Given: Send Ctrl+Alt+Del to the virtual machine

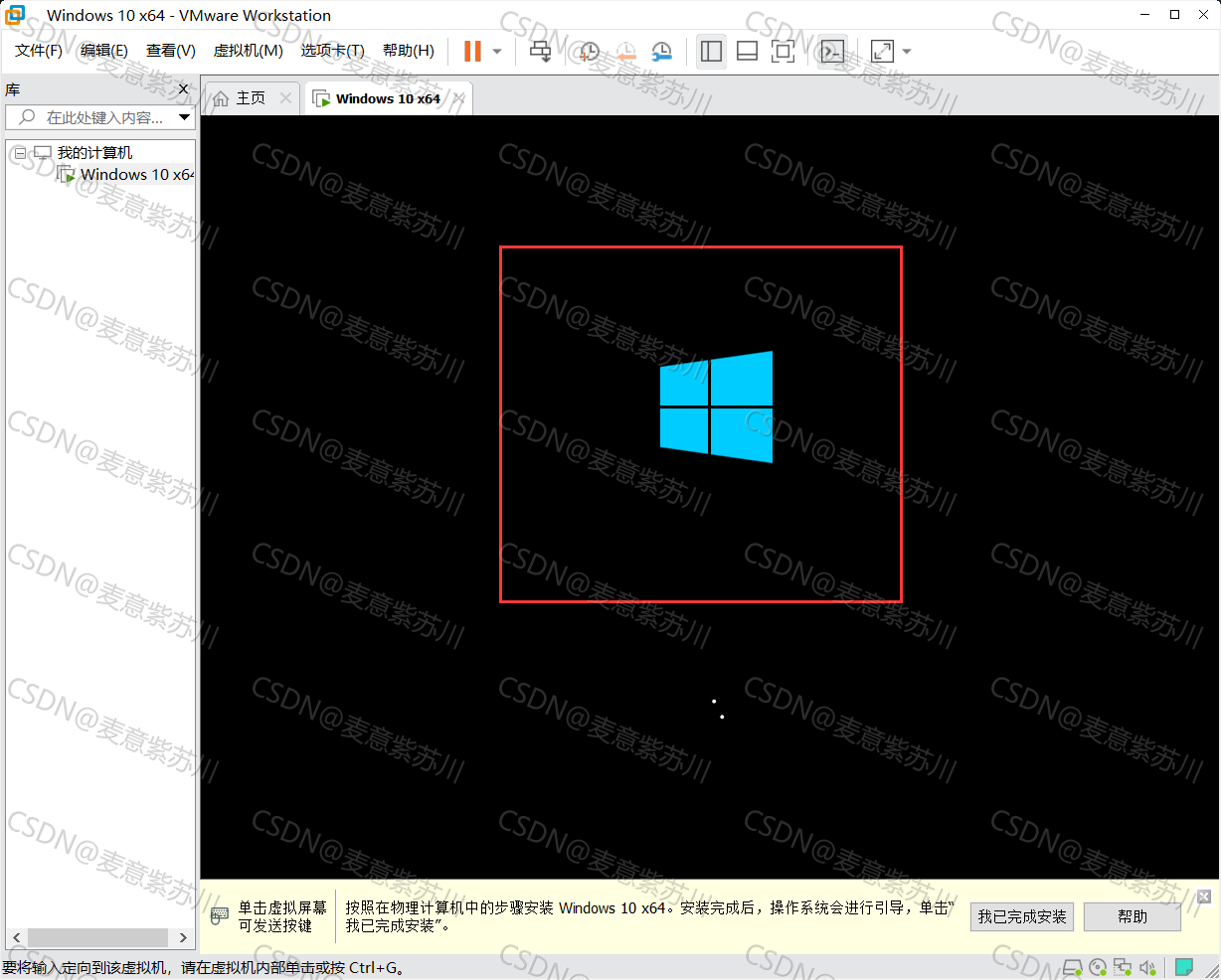Looking at the screenshot, I should pos(540,51).
